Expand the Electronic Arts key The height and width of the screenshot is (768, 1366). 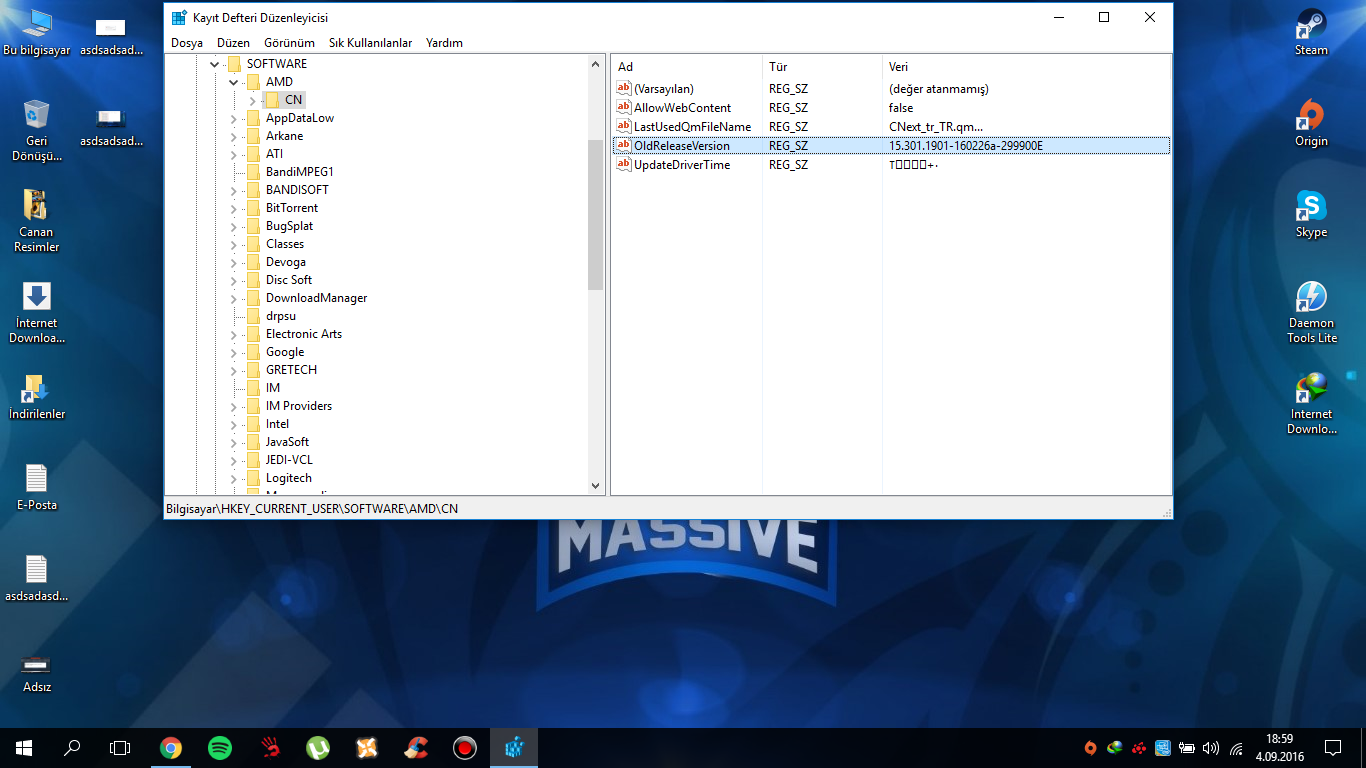(233, 334)
